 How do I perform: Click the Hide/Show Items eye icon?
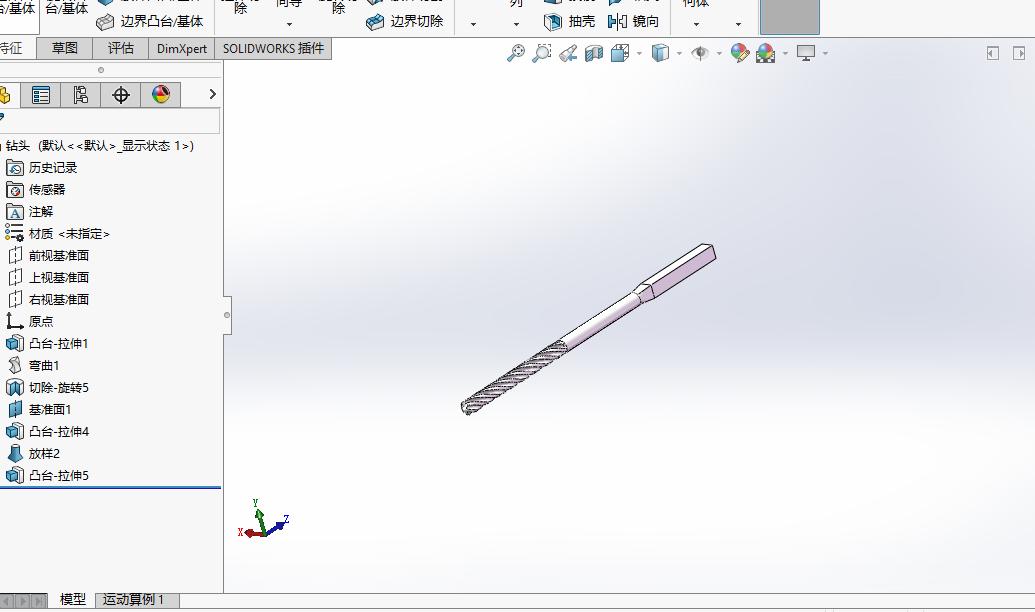[x=700, y=53]
